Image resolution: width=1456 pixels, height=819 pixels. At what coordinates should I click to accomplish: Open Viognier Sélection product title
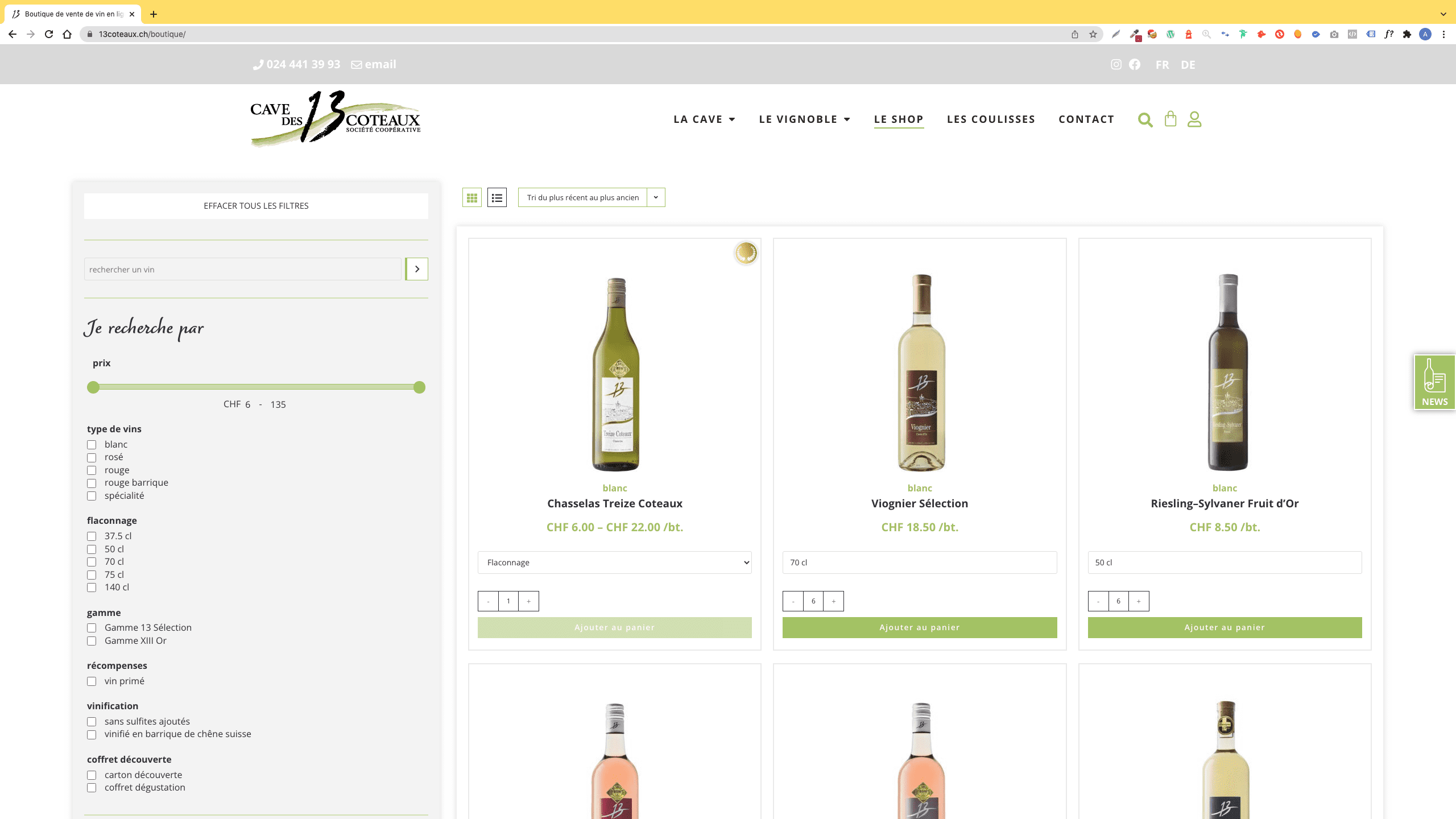pos(920,503)
